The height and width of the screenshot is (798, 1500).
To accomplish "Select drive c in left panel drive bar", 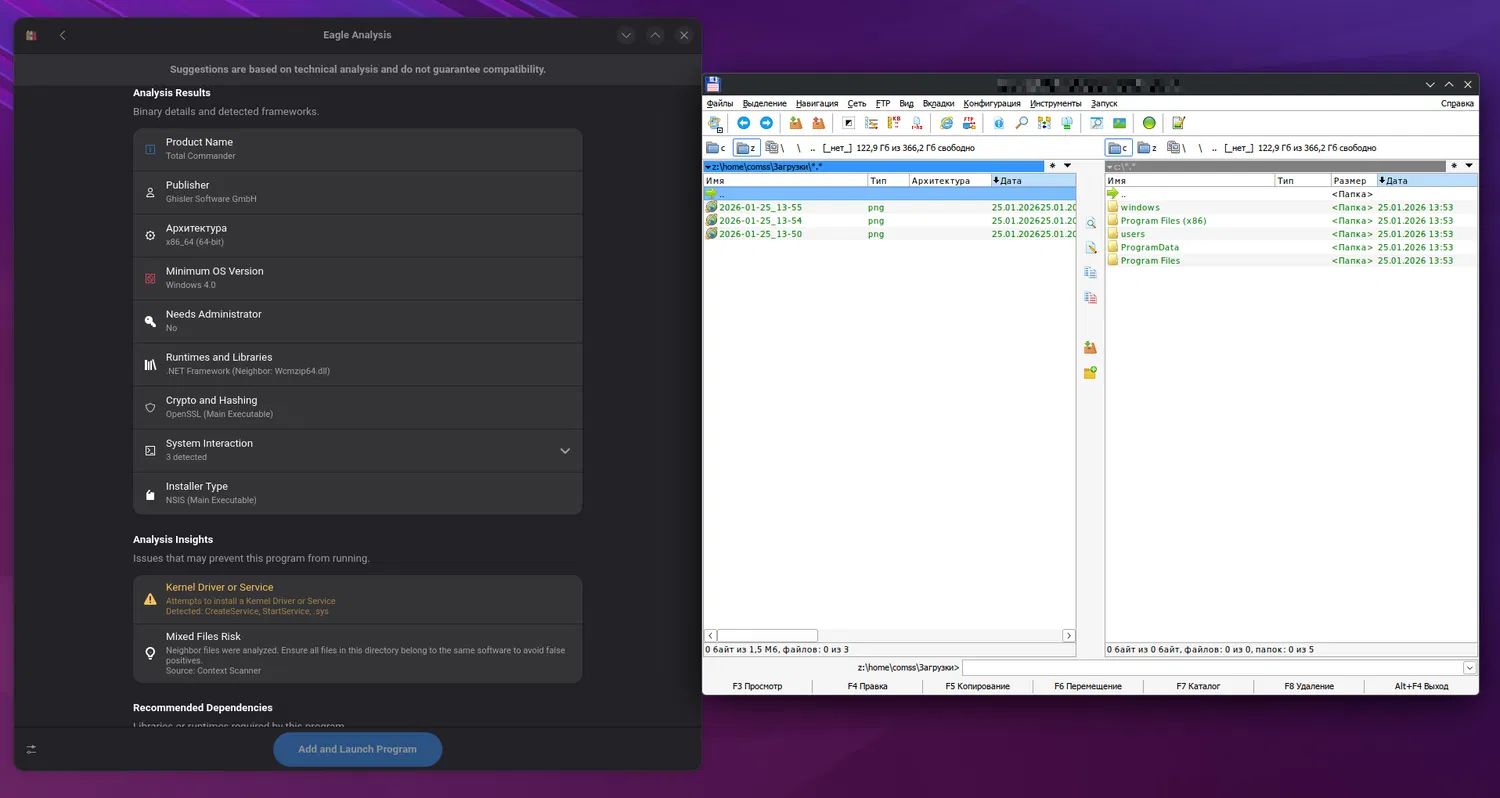I will coord(717,148).
